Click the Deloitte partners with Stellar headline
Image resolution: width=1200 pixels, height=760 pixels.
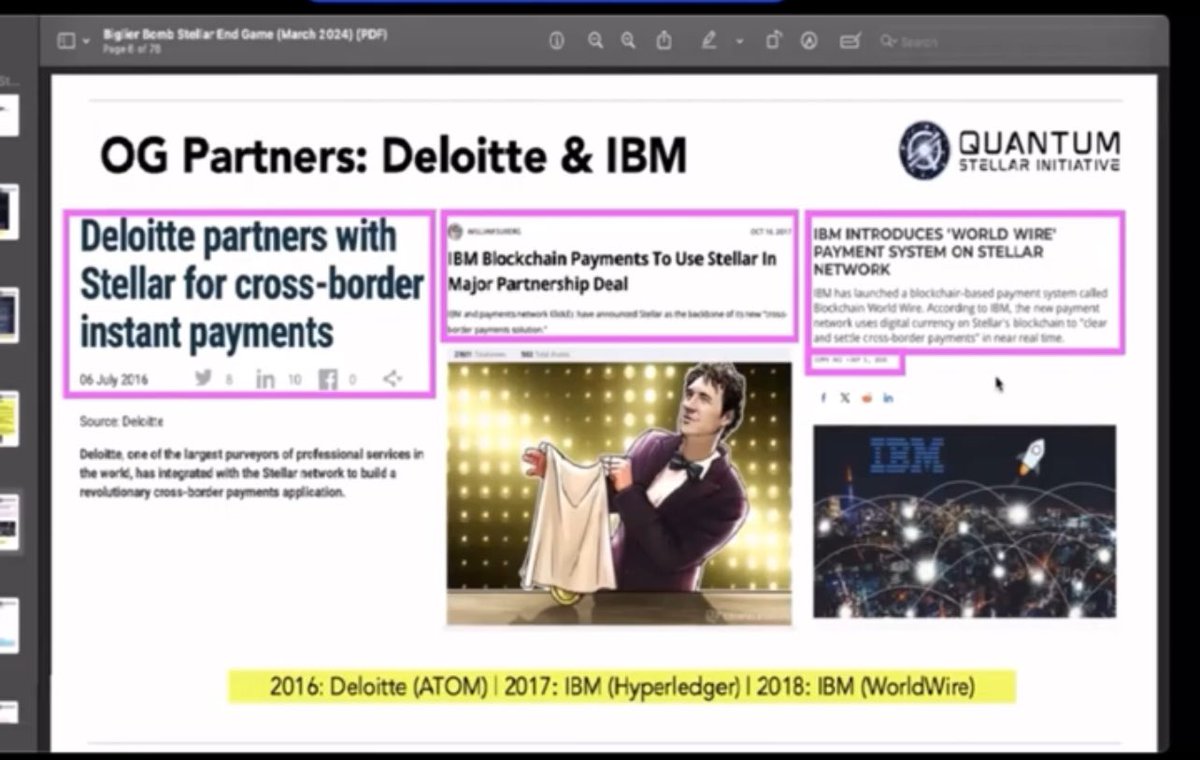click(251, 284)
